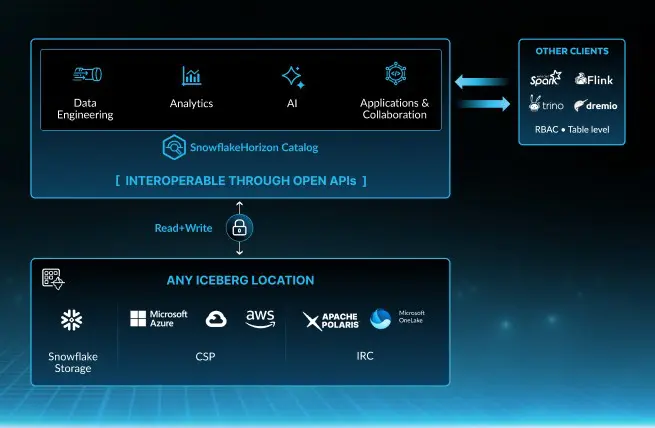This screenshot has width=655, height=428.
Task: Select the Snowflake Storage snowflake icon
Action: pos(72,321)
